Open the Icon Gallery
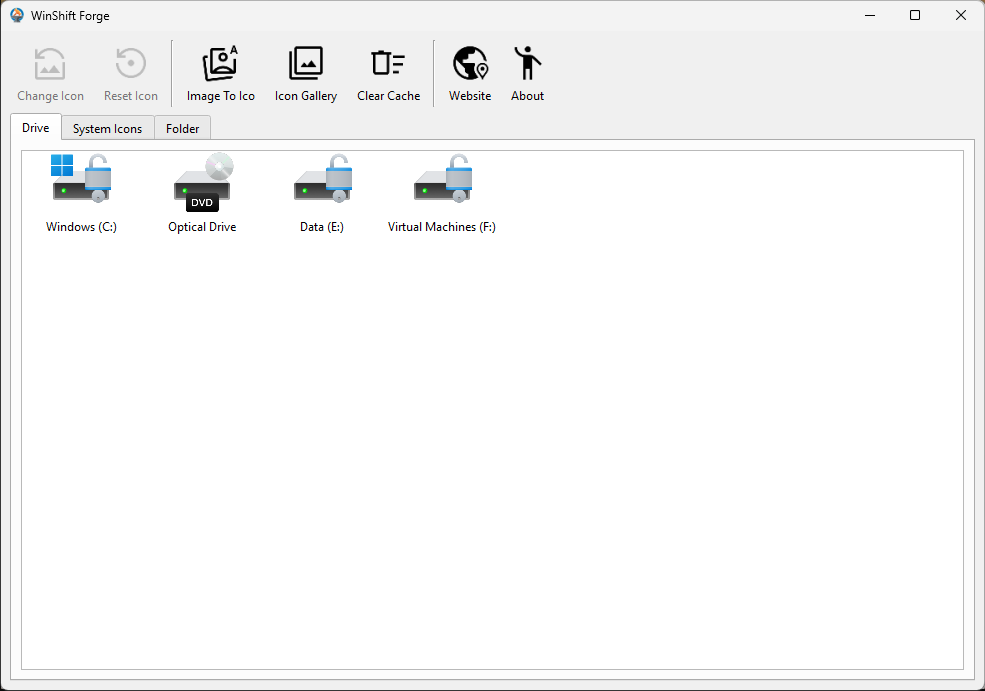The image size is (985, 691). 305,70
